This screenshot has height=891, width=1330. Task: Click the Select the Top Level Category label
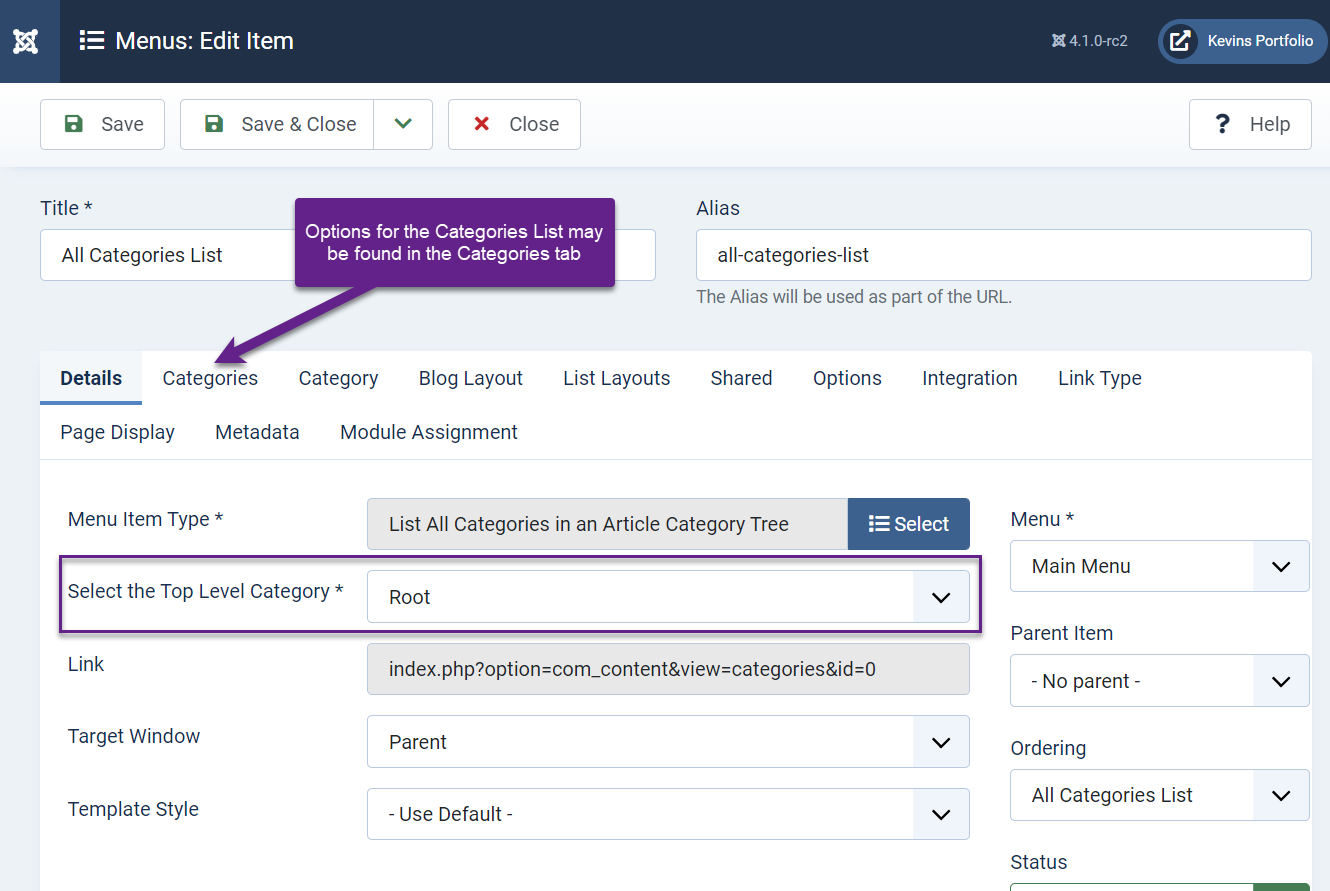pos(205,591)
